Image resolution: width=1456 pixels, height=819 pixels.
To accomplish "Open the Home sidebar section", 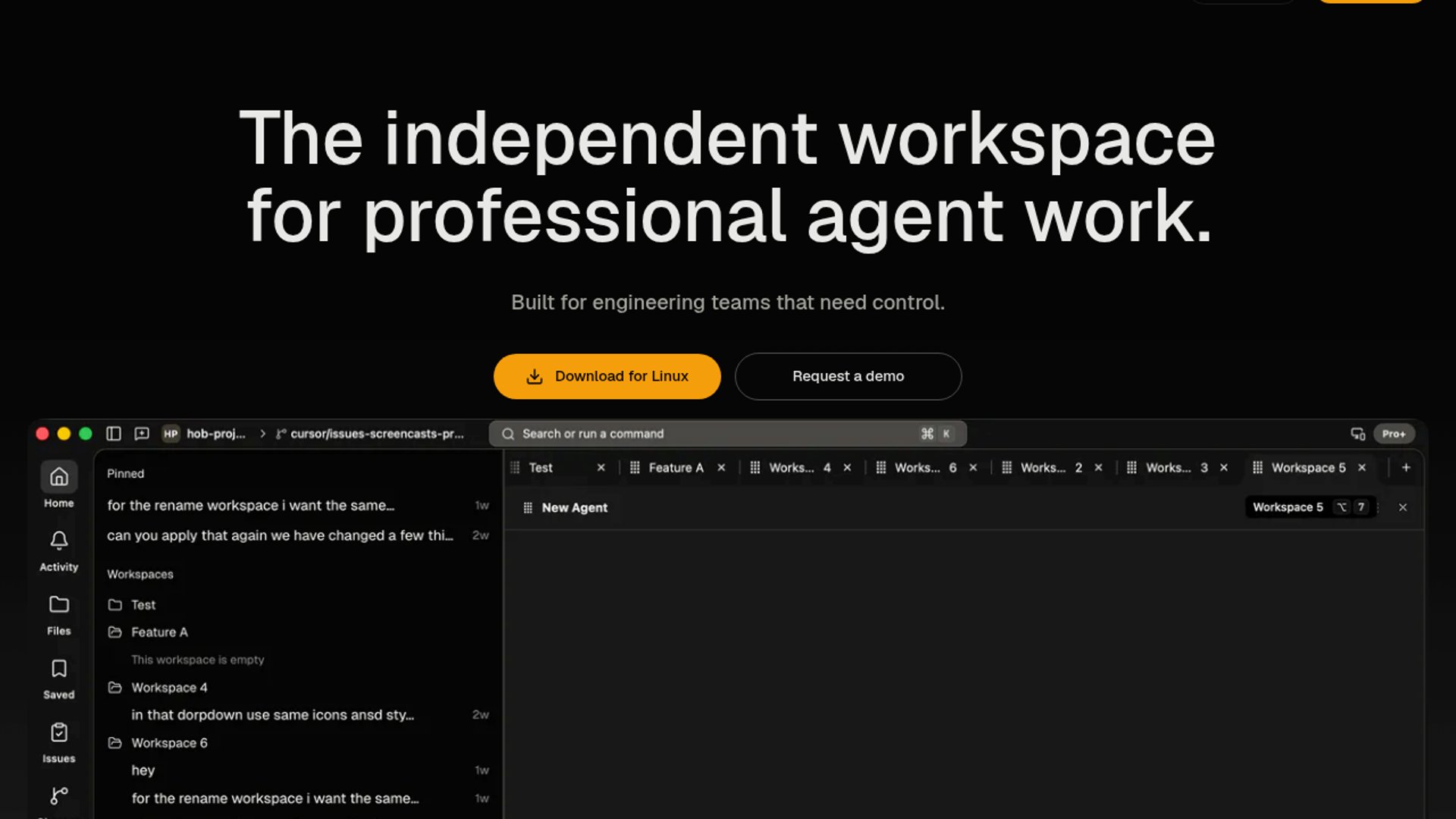I will point(58,486).
